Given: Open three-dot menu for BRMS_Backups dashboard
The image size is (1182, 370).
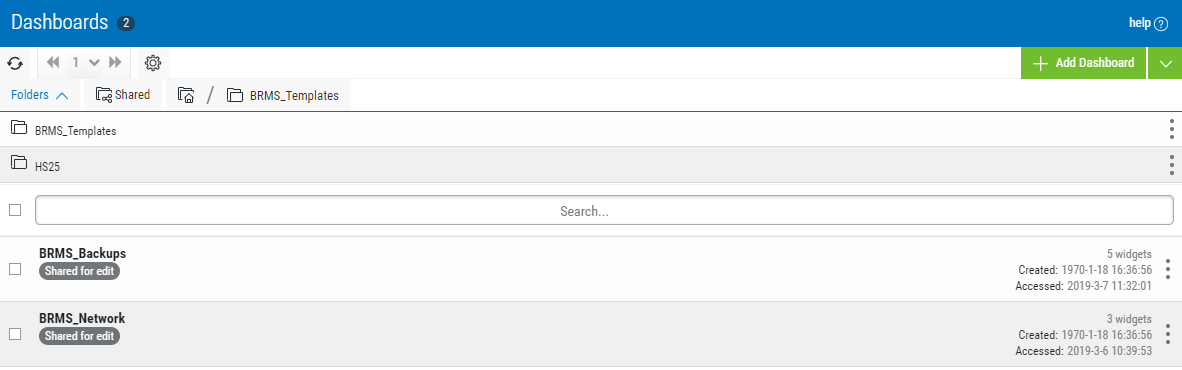Looking at the screenshot, I should 1168,269.
